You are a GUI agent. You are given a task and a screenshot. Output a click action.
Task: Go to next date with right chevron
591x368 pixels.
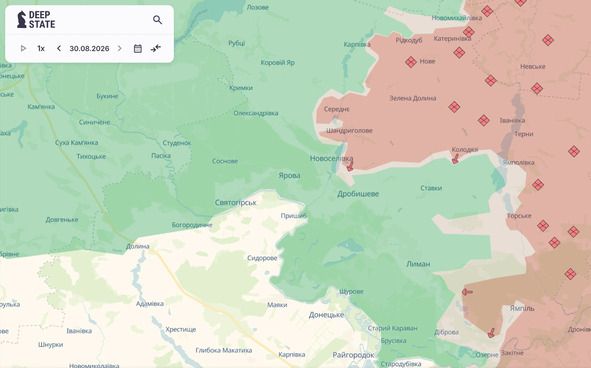tap(119, 48)
